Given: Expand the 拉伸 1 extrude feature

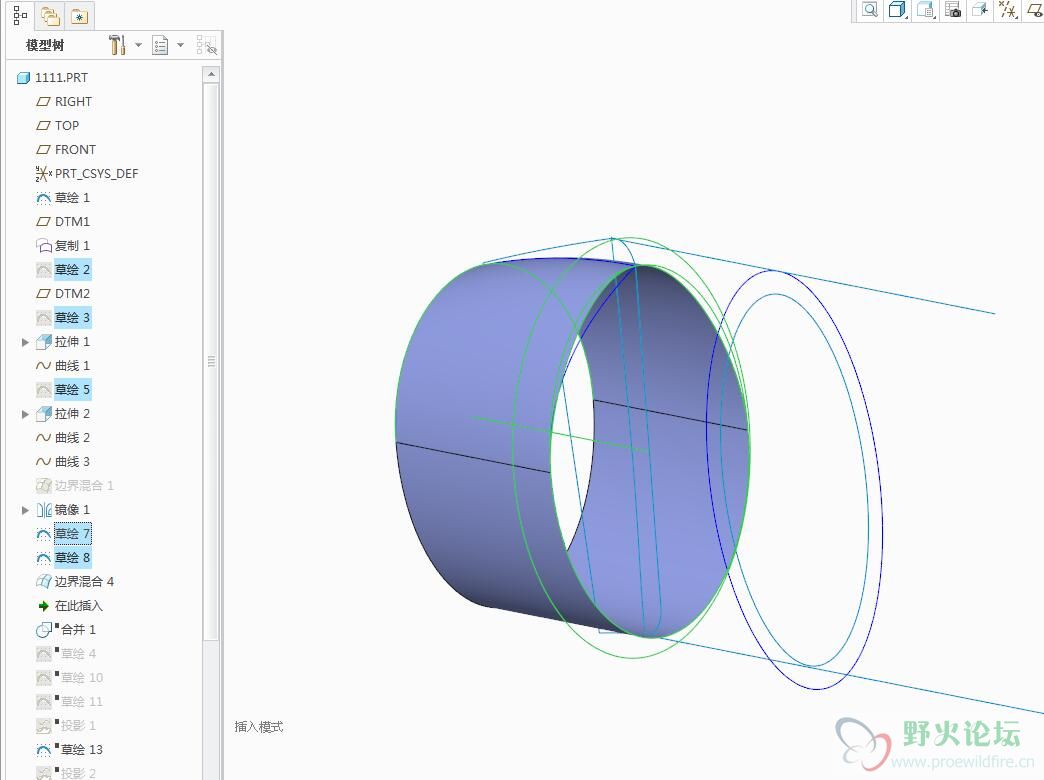Looking at the screenshot, I should point(25,342).
